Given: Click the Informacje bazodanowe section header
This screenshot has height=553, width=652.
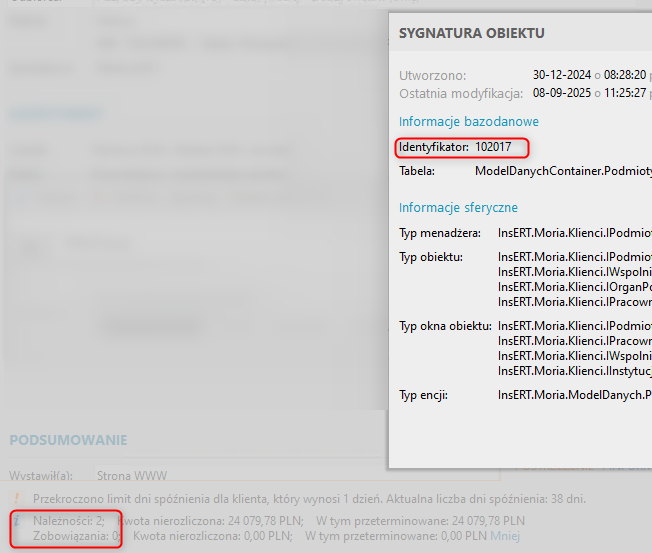Looking at the screenshot, I should tap(469, 121).
